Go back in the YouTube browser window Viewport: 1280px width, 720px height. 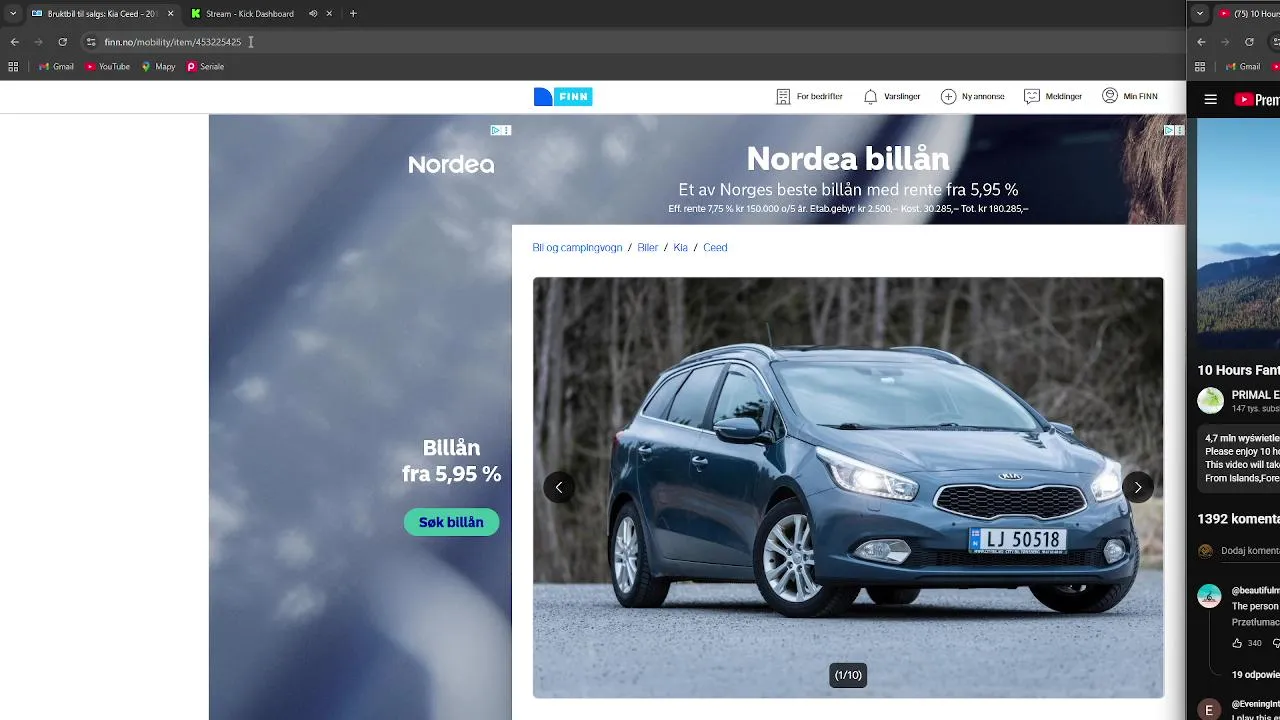tap(1201, 42)
